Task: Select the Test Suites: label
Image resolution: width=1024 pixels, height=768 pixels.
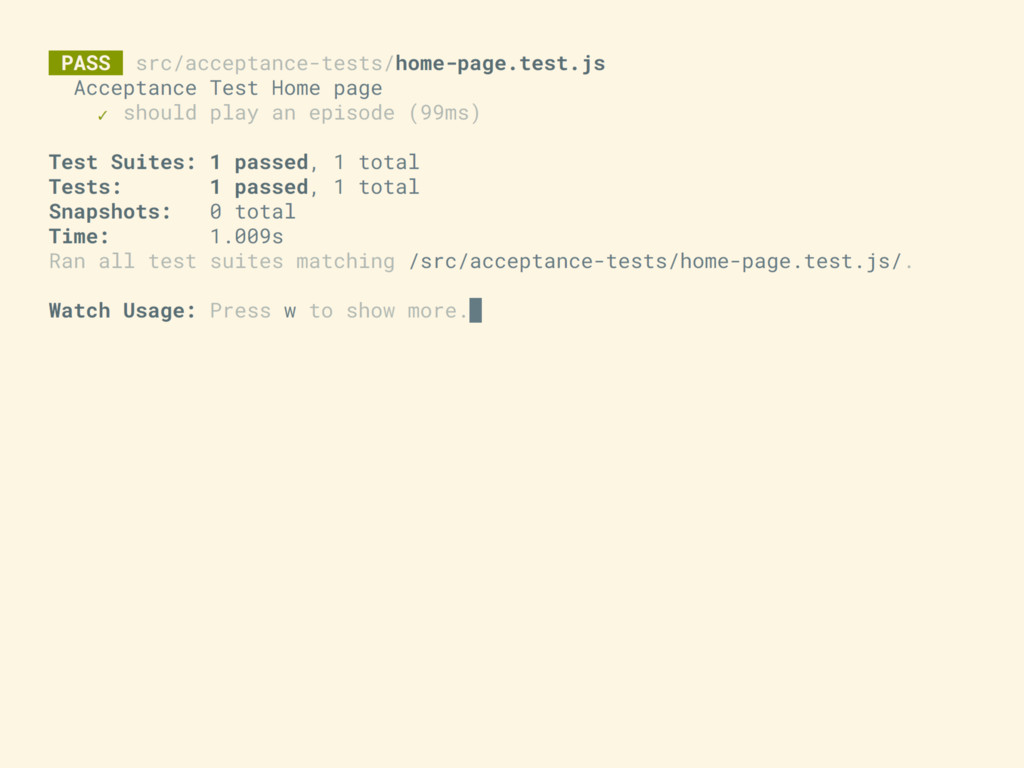Action: (x=122, y=162)
